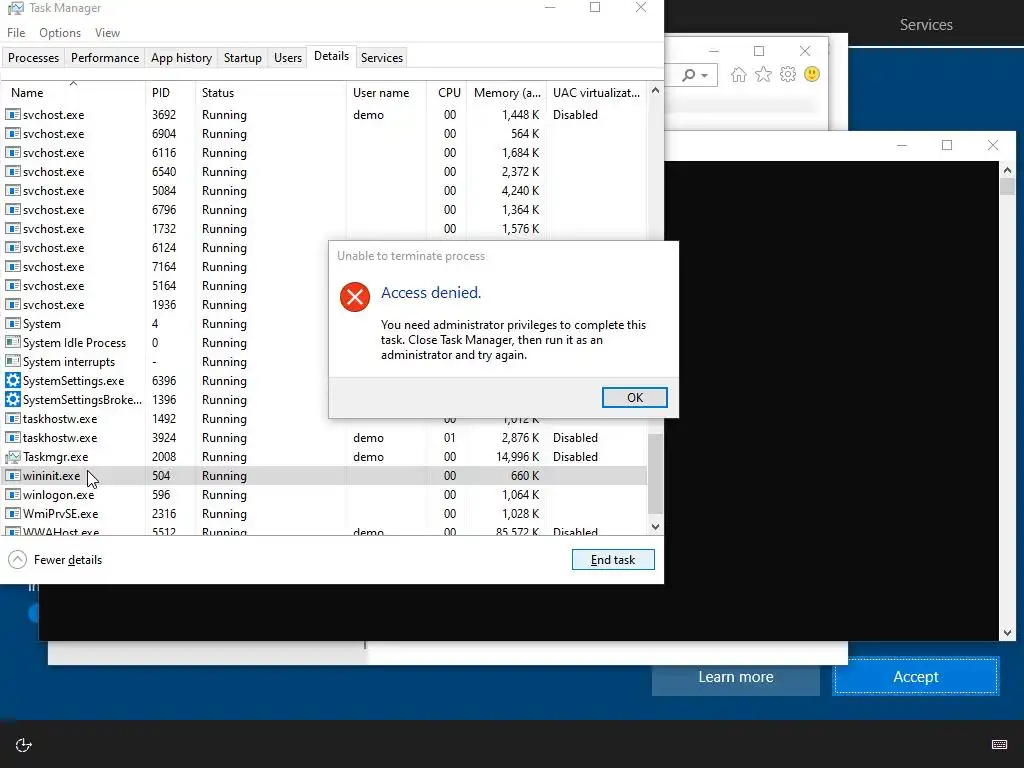Sort by UAC virtualization column header
Image resolution: width=1024 pixels, height=768 pixels.
pyautogui.click(x=596, y=93)
